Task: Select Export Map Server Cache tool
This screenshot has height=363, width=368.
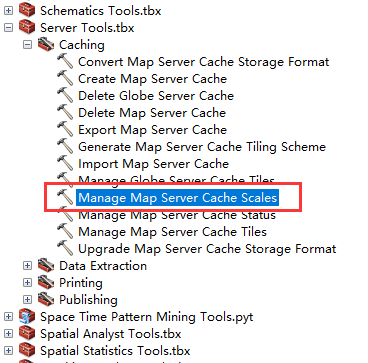Action: click(152, 130)
